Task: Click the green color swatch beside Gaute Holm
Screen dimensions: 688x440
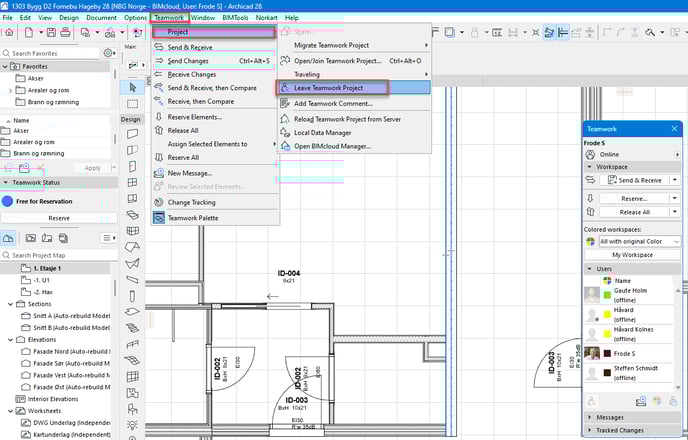Action: tap(607, 295)
